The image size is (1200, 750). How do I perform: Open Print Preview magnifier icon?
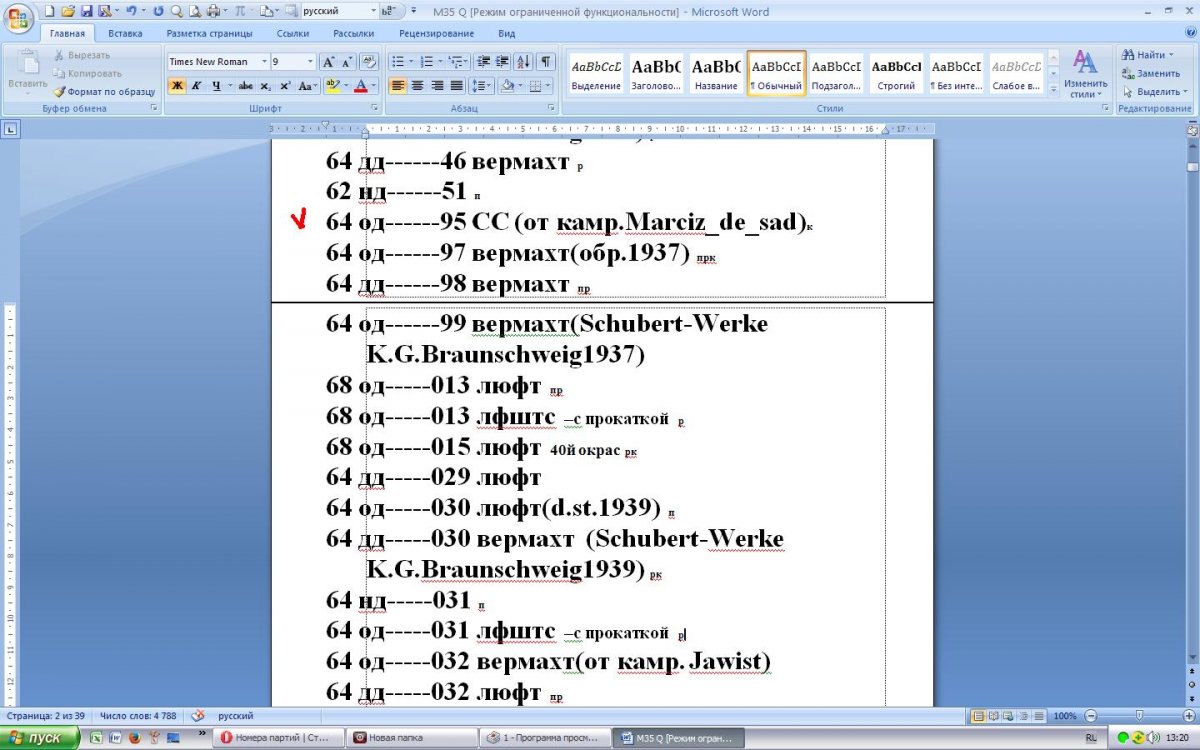click(193, 11)
